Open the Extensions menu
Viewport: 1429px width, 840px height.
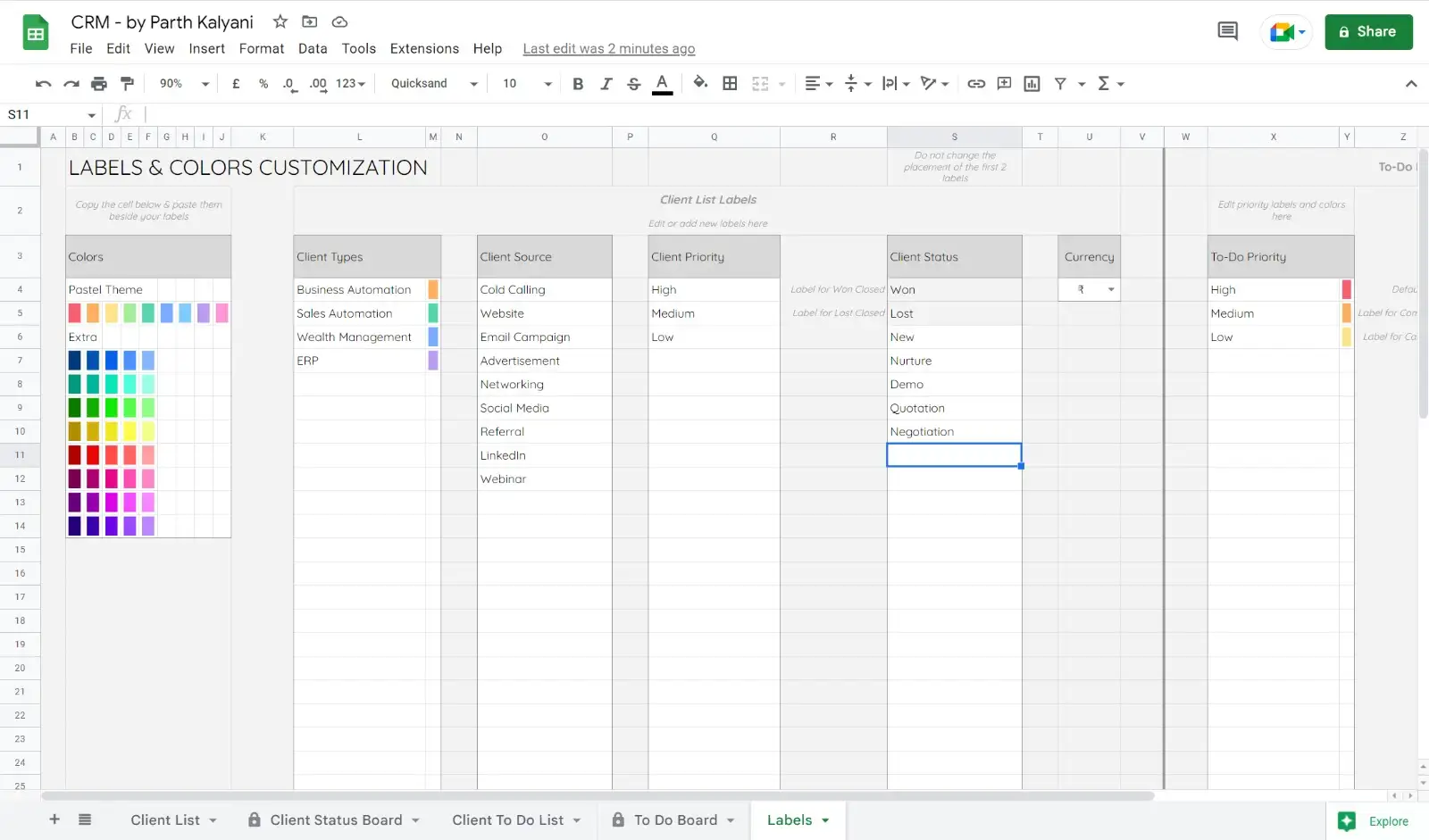424,48
